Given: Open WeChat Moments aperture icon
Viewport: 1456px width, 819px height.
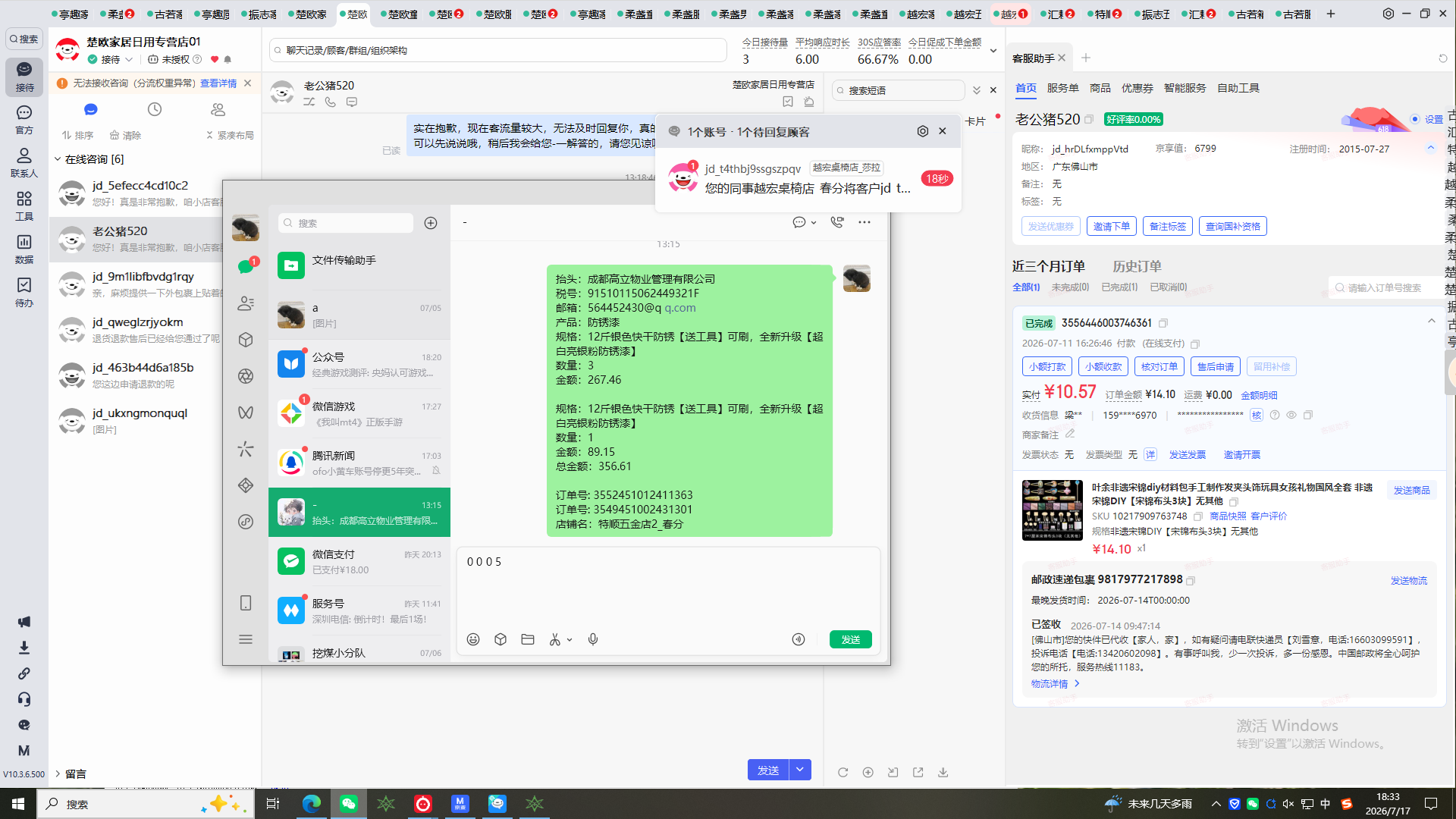Looking at the screenshot, I should coord(246,376).
